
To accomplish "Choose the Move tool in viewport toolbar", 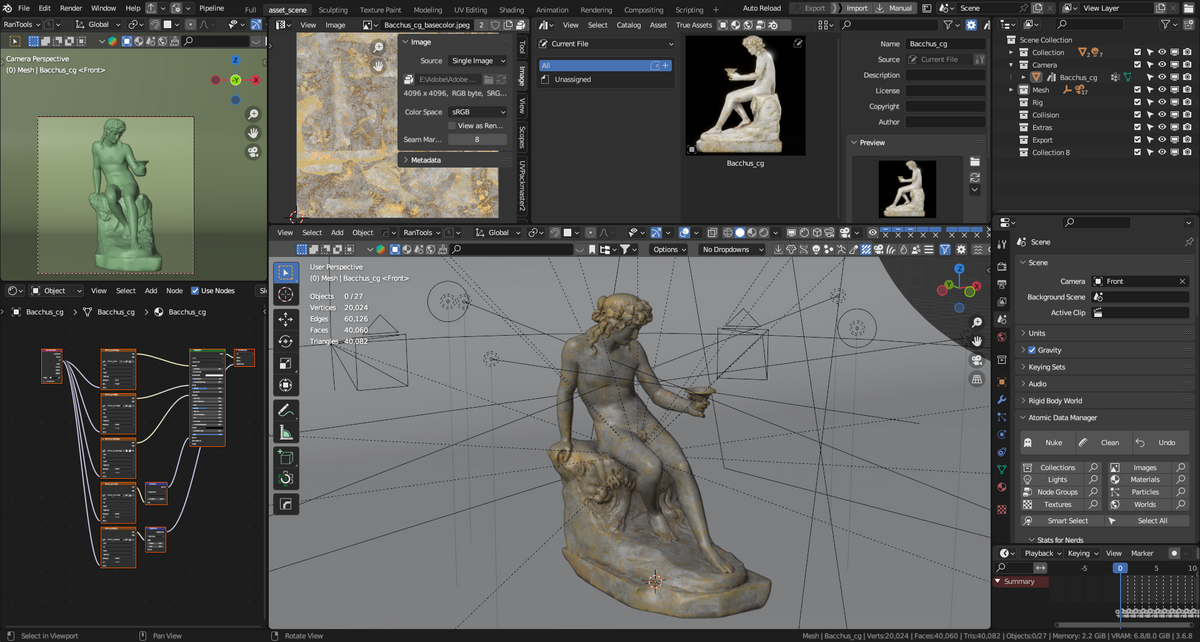I will (285, 320).
